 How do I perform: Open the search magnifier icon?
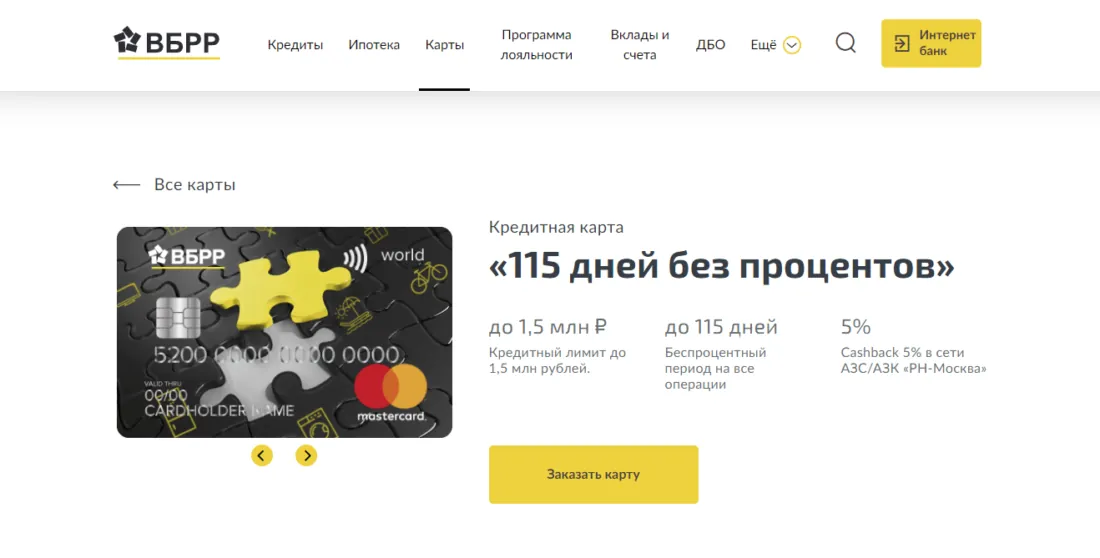click(845, 43)
